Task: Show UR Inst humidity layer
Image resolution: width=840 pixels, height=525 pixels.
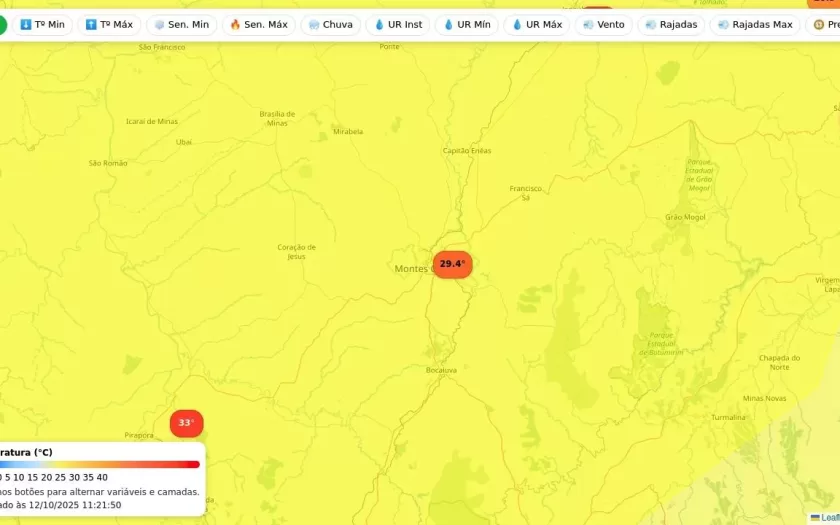Action: 398,25
